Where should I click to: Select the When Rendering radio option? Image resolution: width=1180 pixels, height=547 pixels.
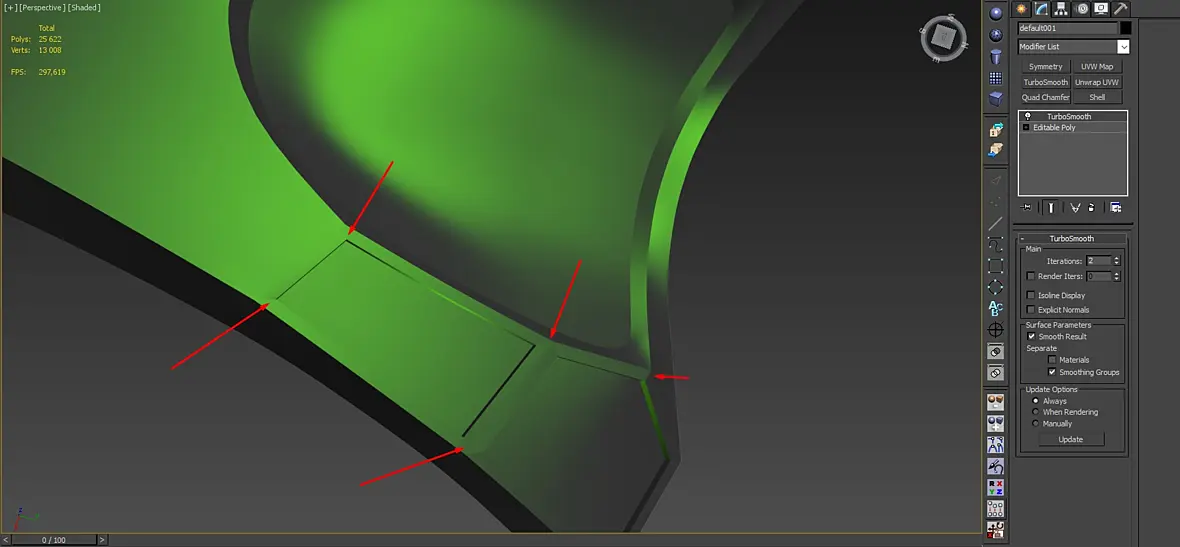click(1036, 412)
